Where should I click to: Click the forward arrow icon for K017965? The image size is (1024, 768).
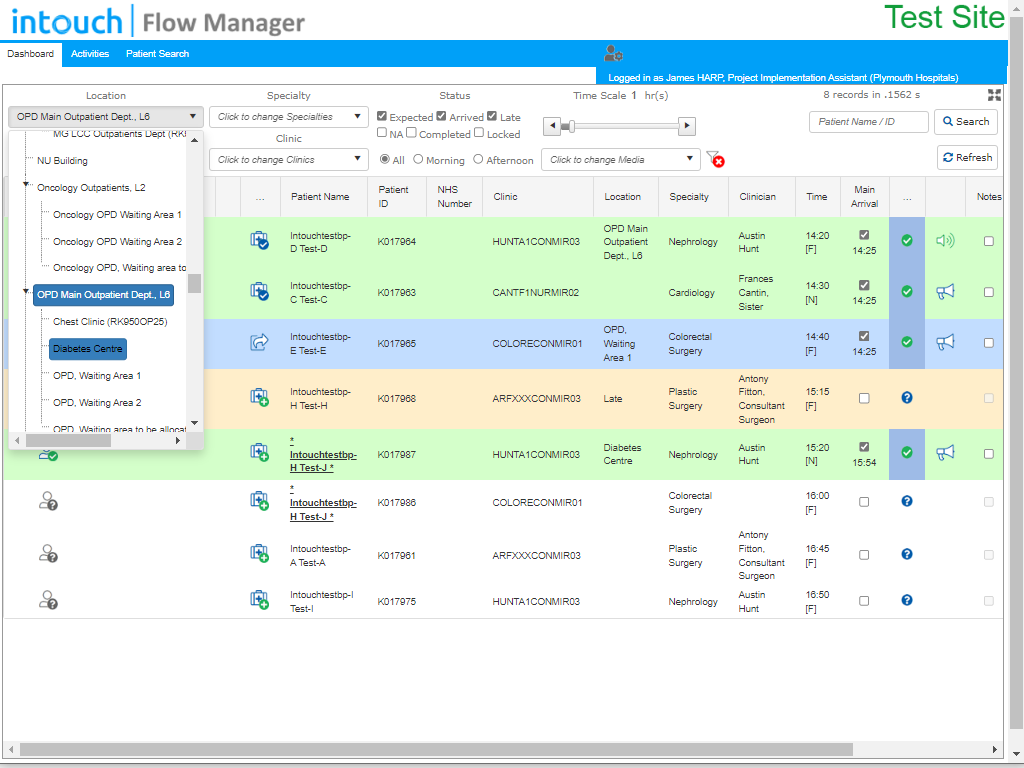259,342
